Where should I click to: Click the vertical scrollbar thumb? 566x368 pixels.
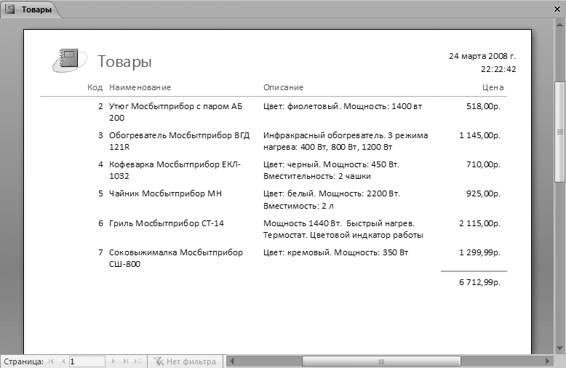560,132
